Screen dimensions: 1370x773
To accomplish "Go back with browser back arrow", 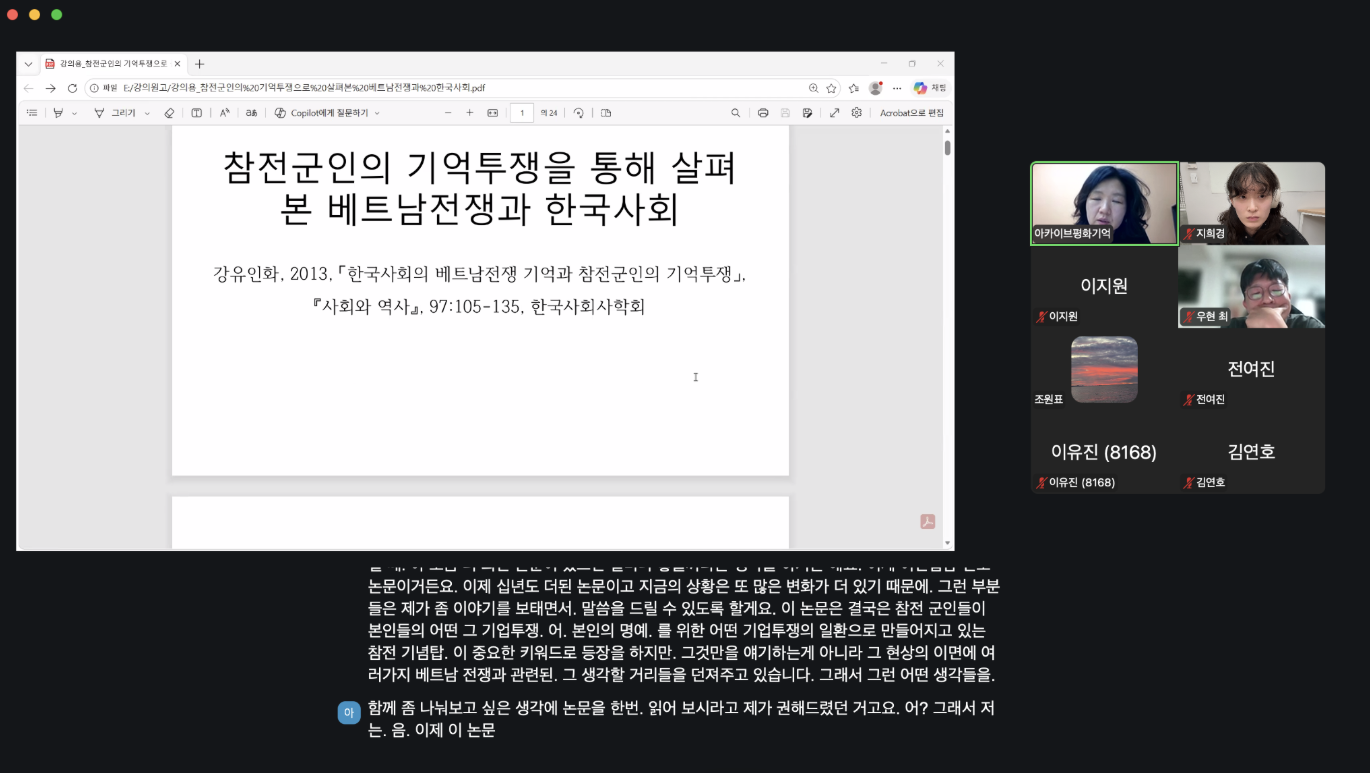I will [x=29, y=88].
